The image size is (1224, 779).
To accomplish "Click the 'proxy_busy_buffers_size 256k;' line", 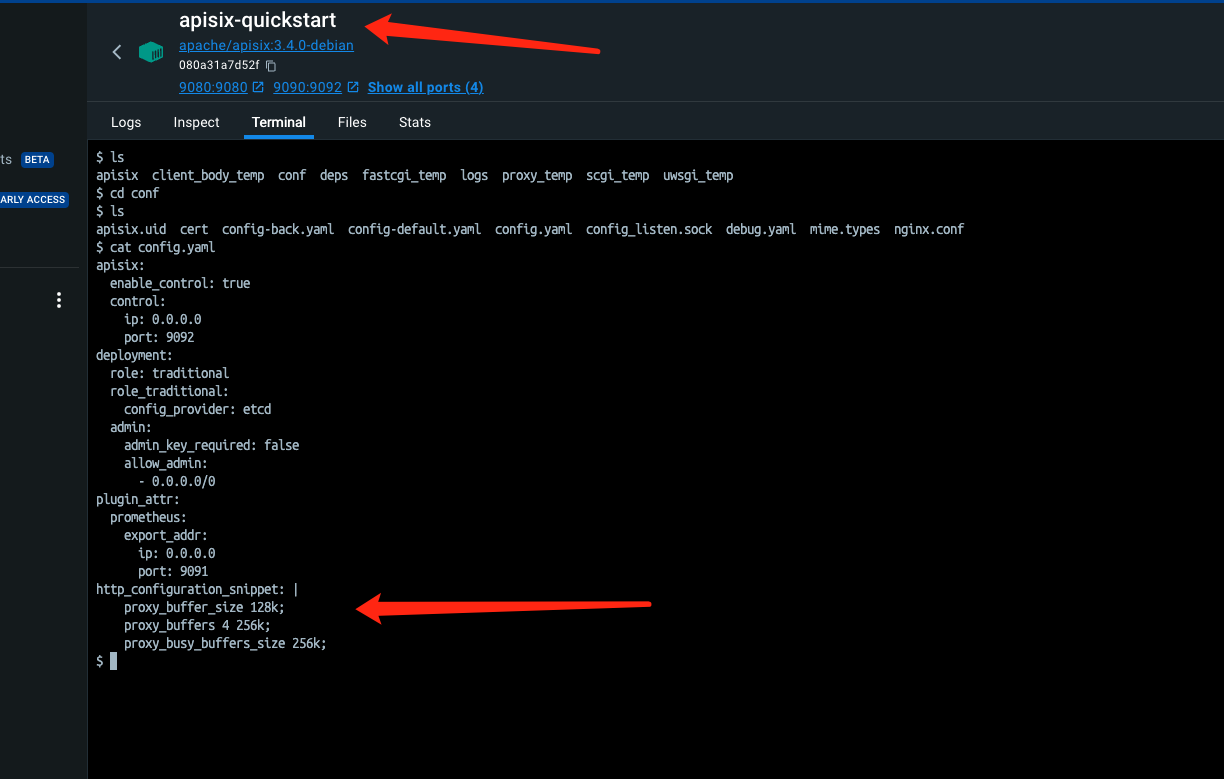I will click(x=225, y=643).
